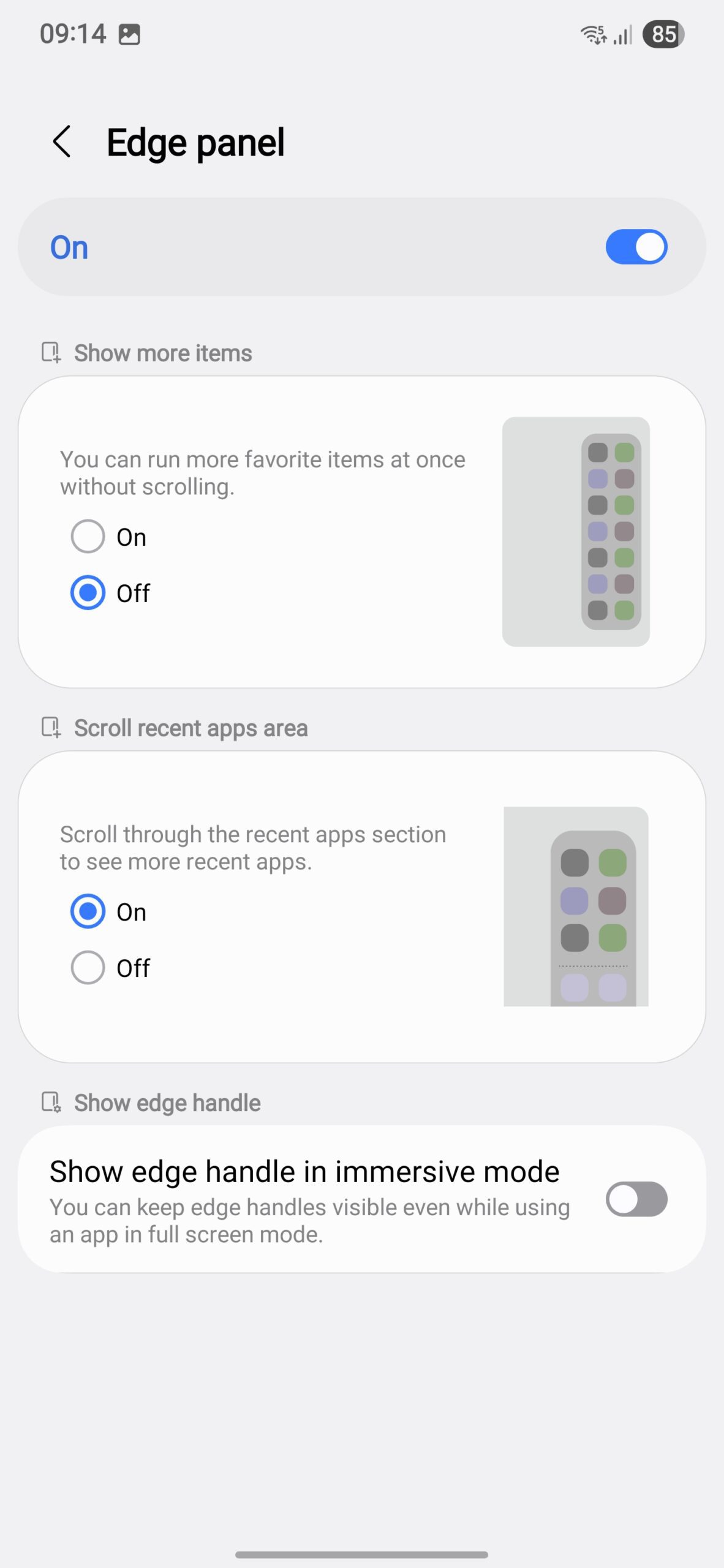This screenshot has height=1568, width=724.
Task: Select On for Show more items
Action: click(x=88, y=537)
